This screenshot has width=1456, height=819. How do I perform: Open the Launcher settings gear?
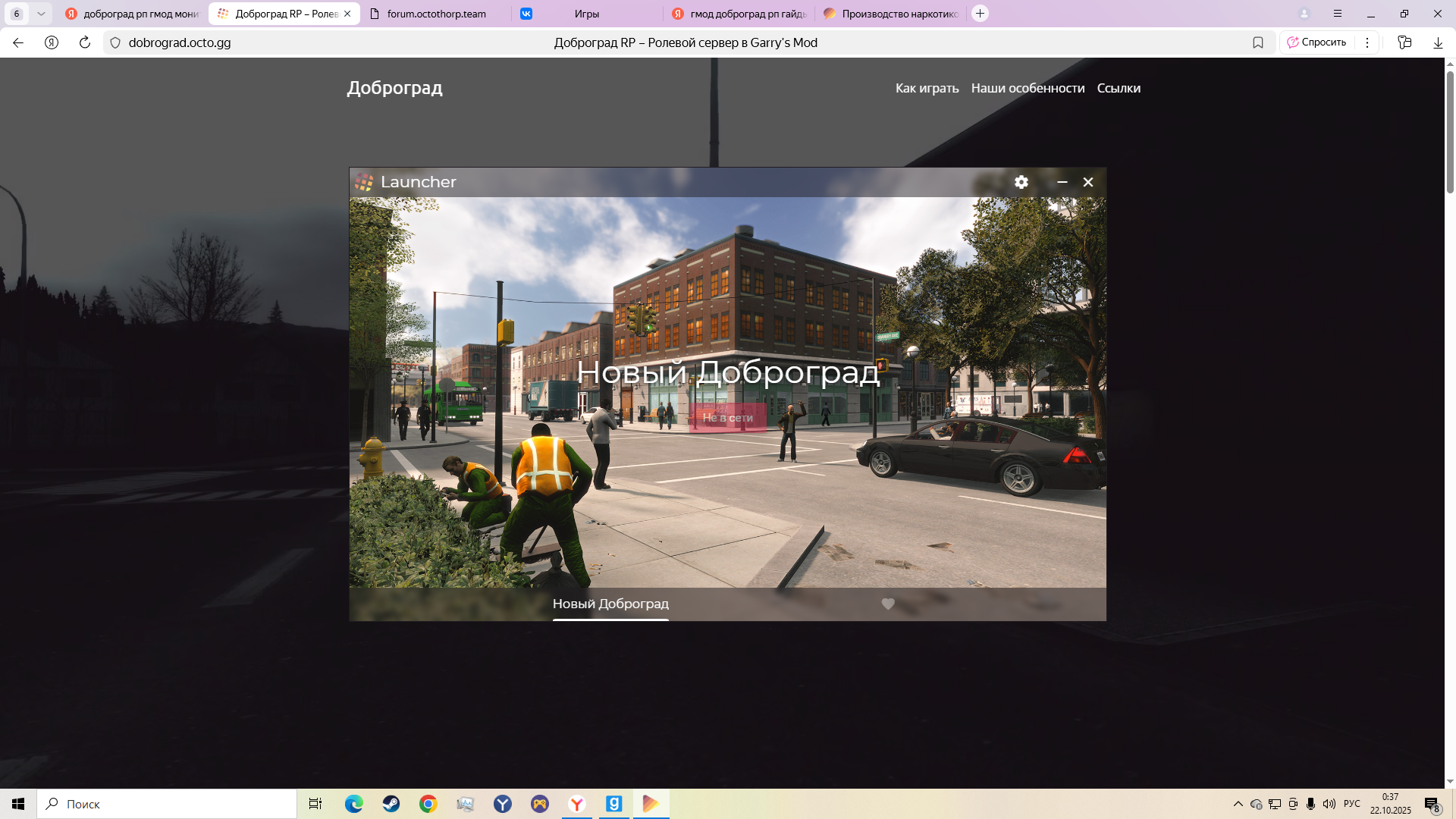point(1021,182)
